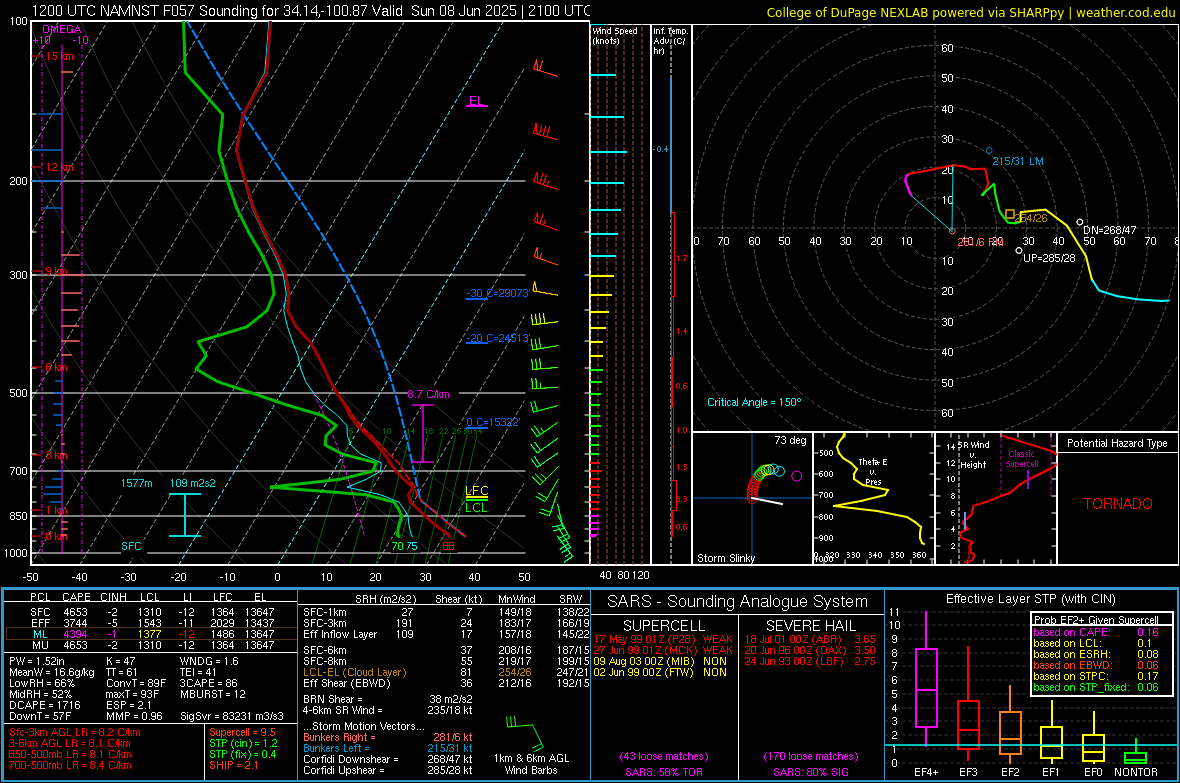This screenshot has height=783, width=1180.
Task: Click the 8.7 C/km lapse rate label
Action: (x=428, y=395)
